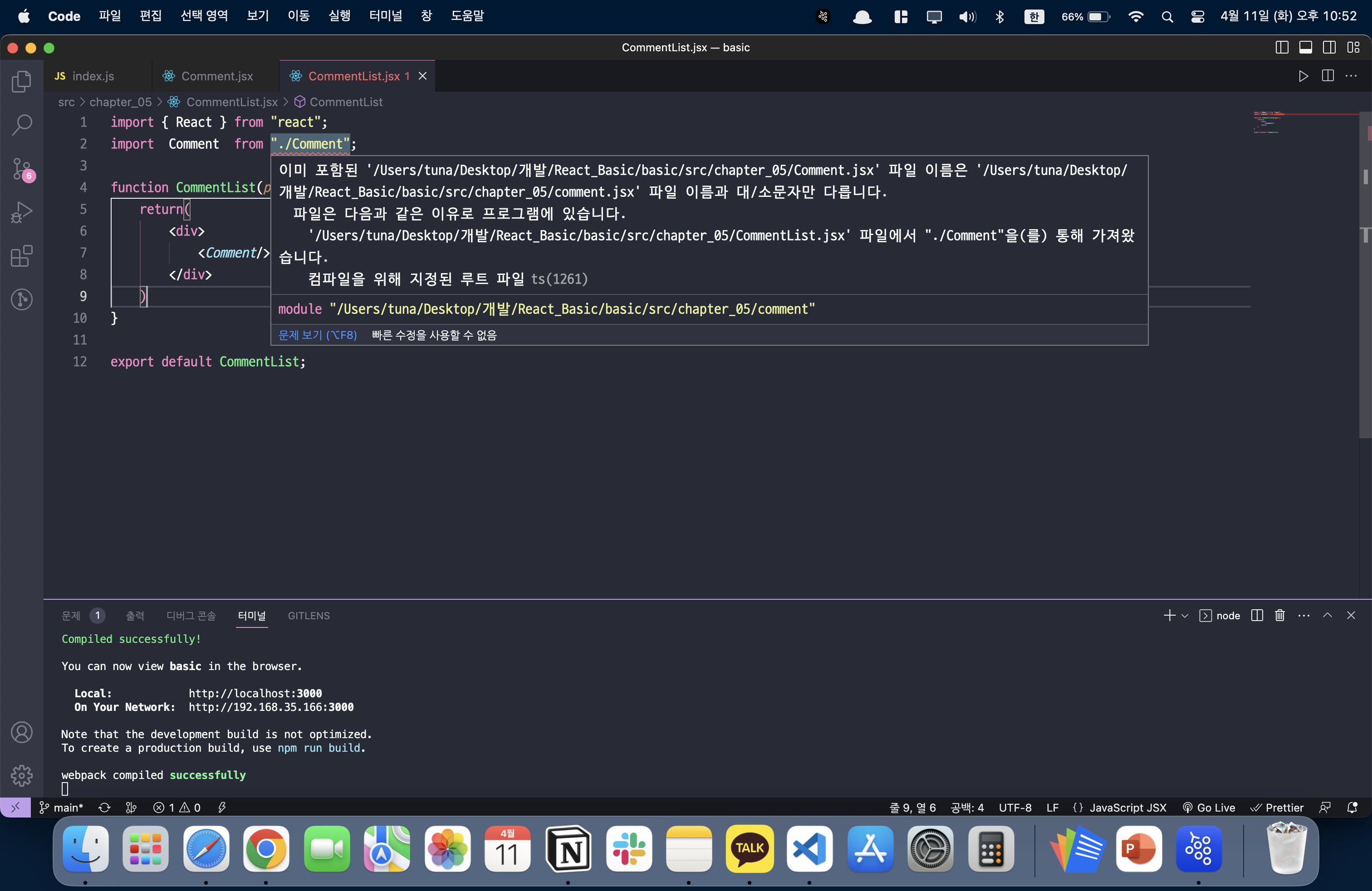
Task: Click the main* git branch indicator
Action: tap(61, 808)
